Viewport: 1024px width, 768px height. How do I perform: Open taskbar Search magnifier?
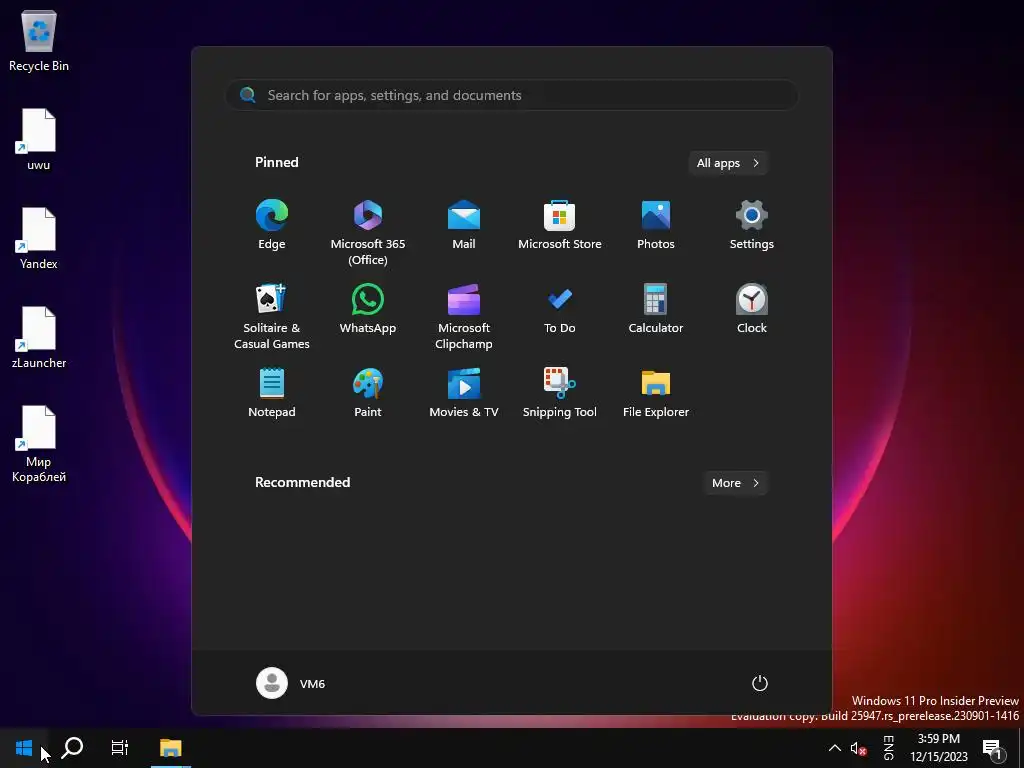coord(72,748)
